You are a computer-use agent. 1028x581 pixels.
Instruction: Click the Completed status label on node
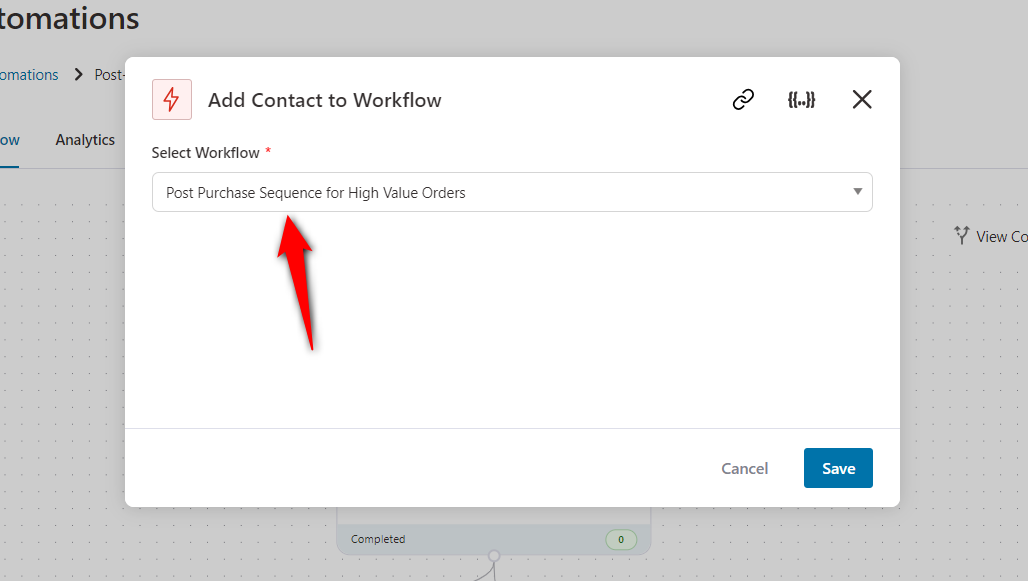click(378, 540)
